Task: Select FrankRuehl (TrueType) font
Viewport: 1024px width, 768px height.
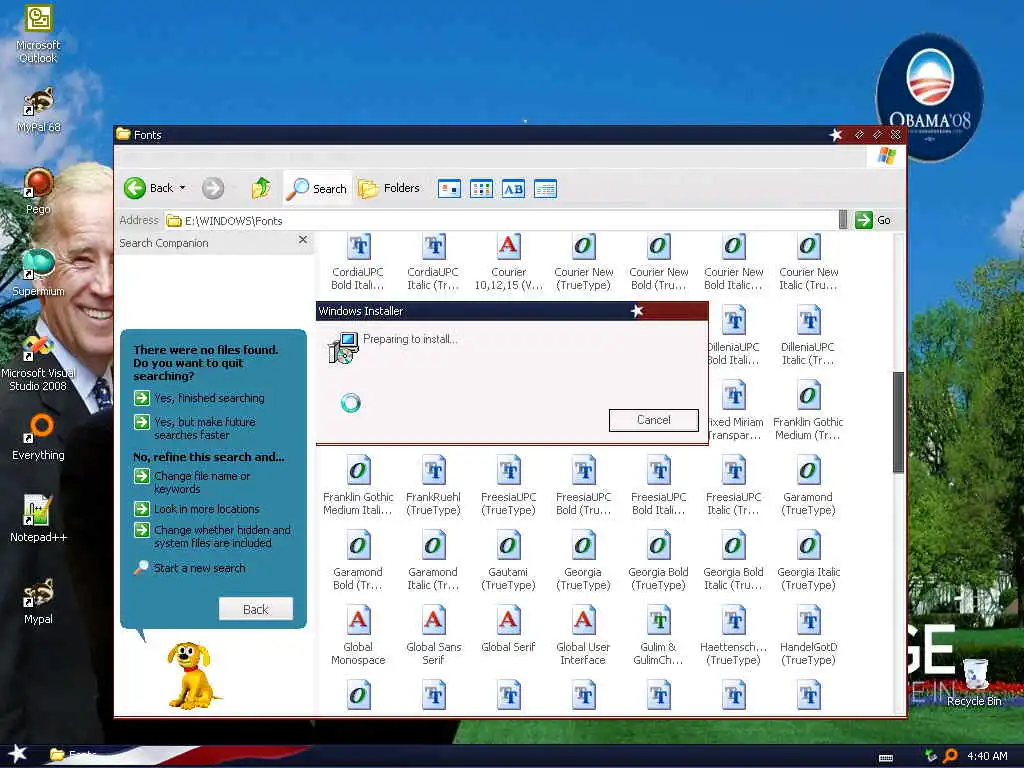Action: click(x=433, y=487)
